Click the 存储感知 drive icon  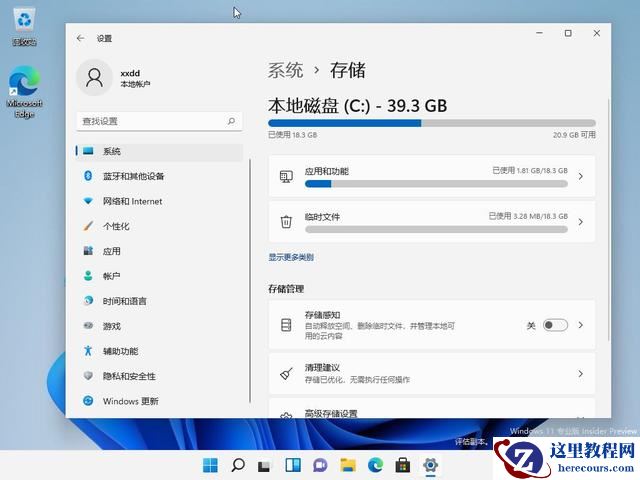tap(286, 325)
